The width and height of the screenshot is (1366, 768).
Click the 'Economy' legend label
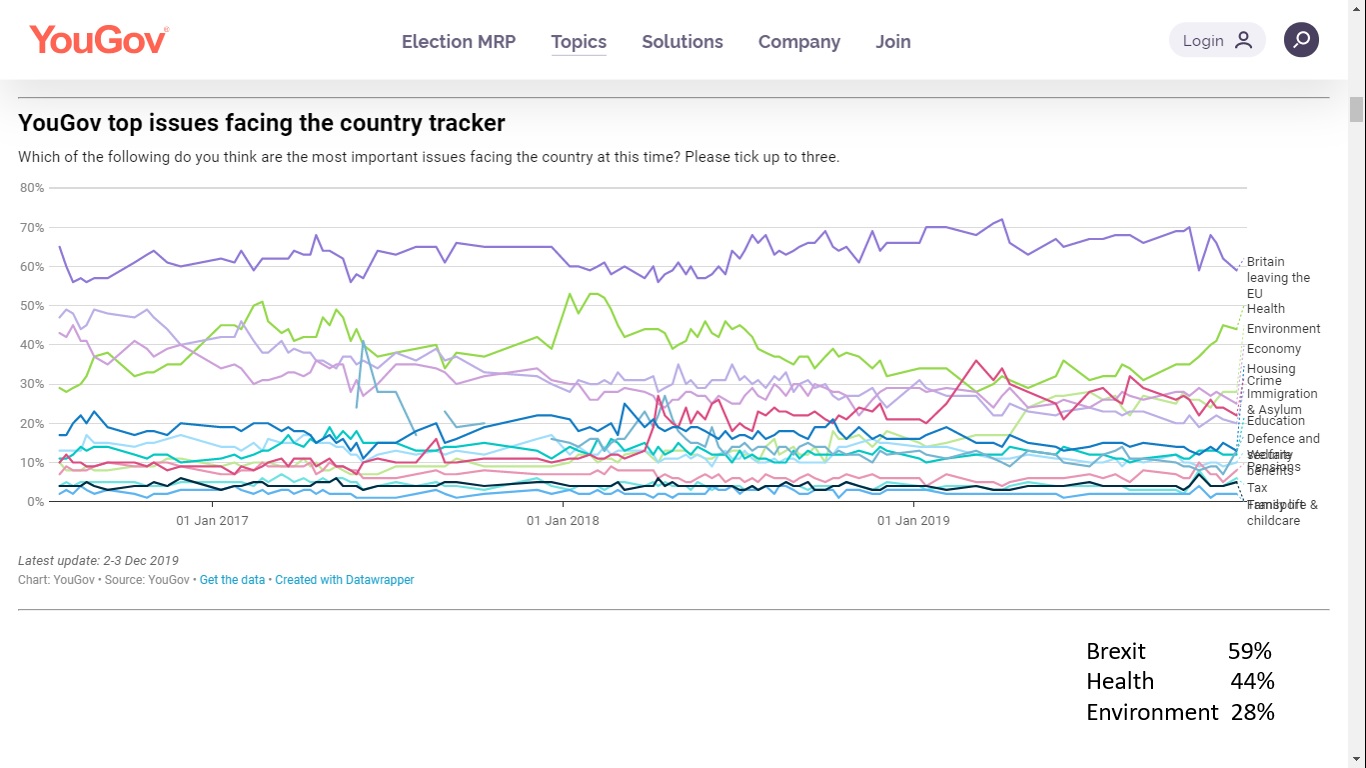pos(1274,349)
